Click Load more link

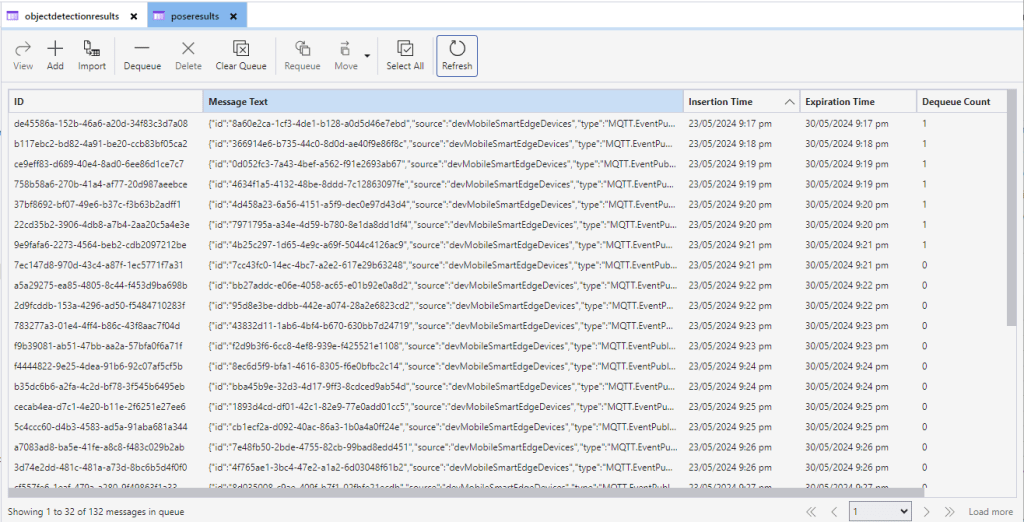990,512
